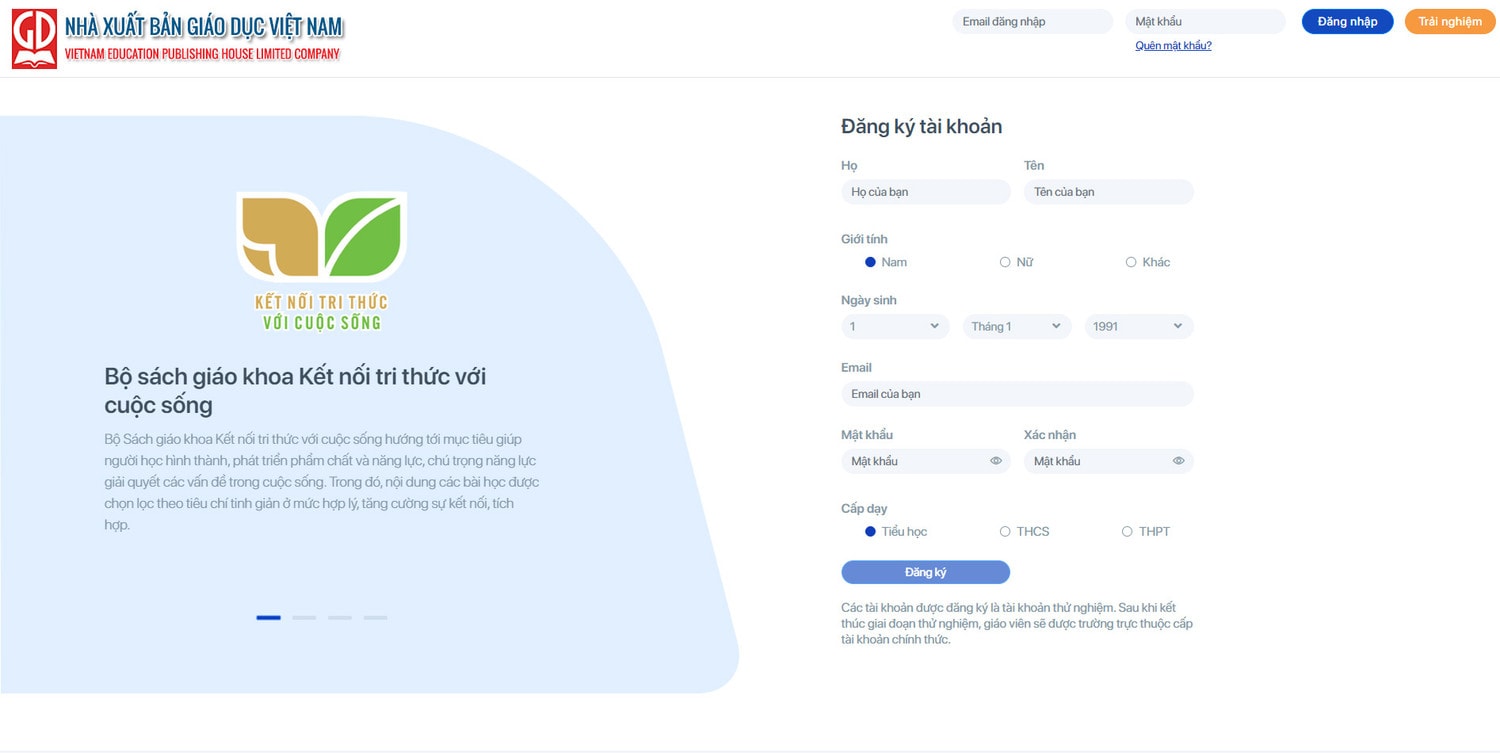This screenshot has width=1500, height=753.
Task: Select Khác for gender
Action: (x=1131, y=262)
